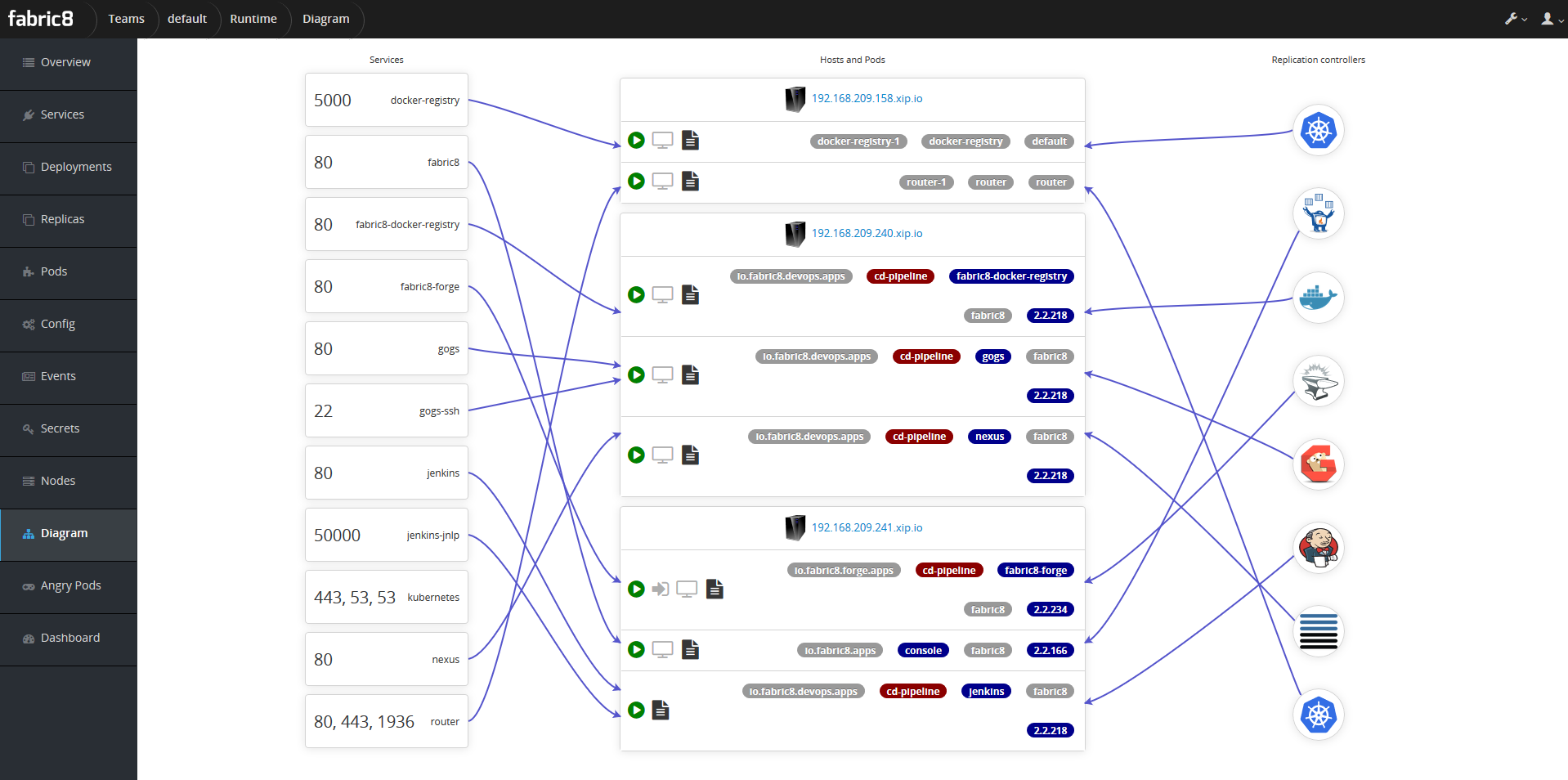The height and width of the screenshot is (780, 1568).
Task: Click the bottom Kubernetes router controller icon
Action: 1318,715
